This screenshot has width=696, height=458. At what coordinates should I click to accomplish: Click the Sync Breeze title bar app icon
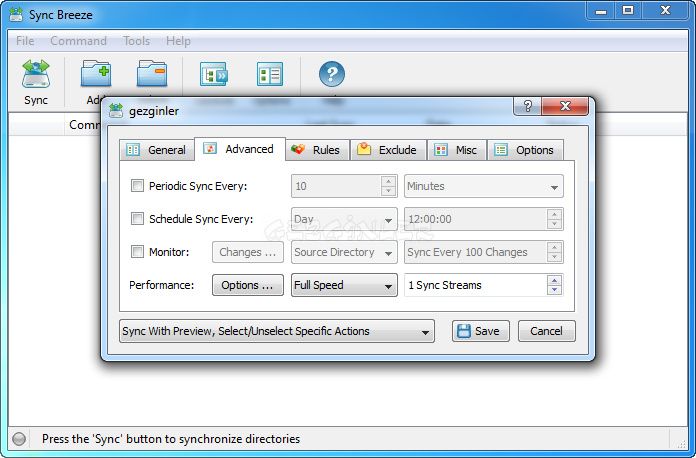pos(16,15)
